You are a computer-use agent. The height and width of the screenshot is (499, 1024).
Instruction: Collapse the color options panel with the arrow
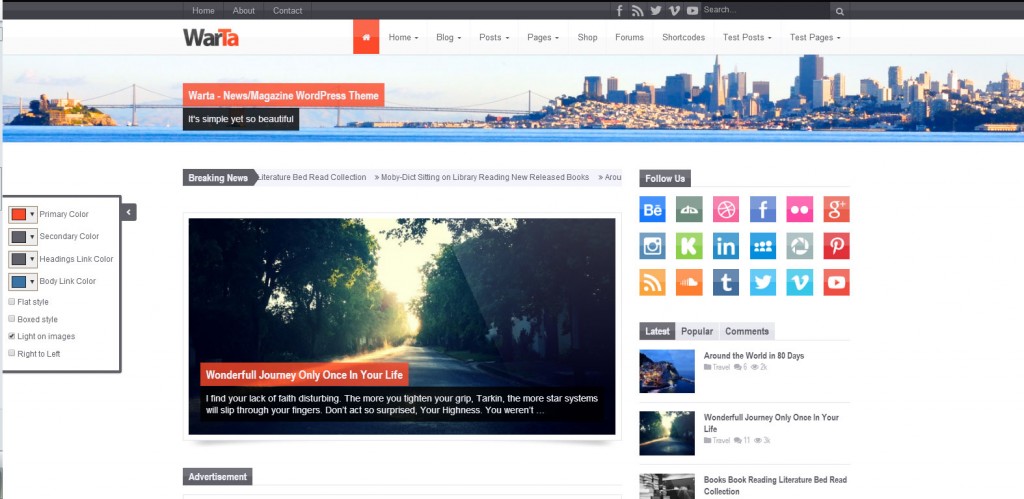(129, 212)
